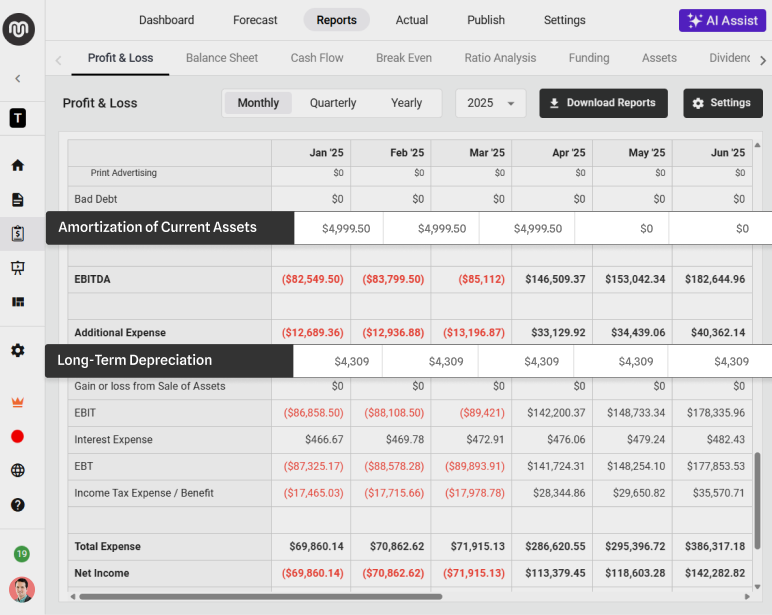Go to the Forecast menu
The height and width of the screenshot is (615, 772).
pos(255,20)
